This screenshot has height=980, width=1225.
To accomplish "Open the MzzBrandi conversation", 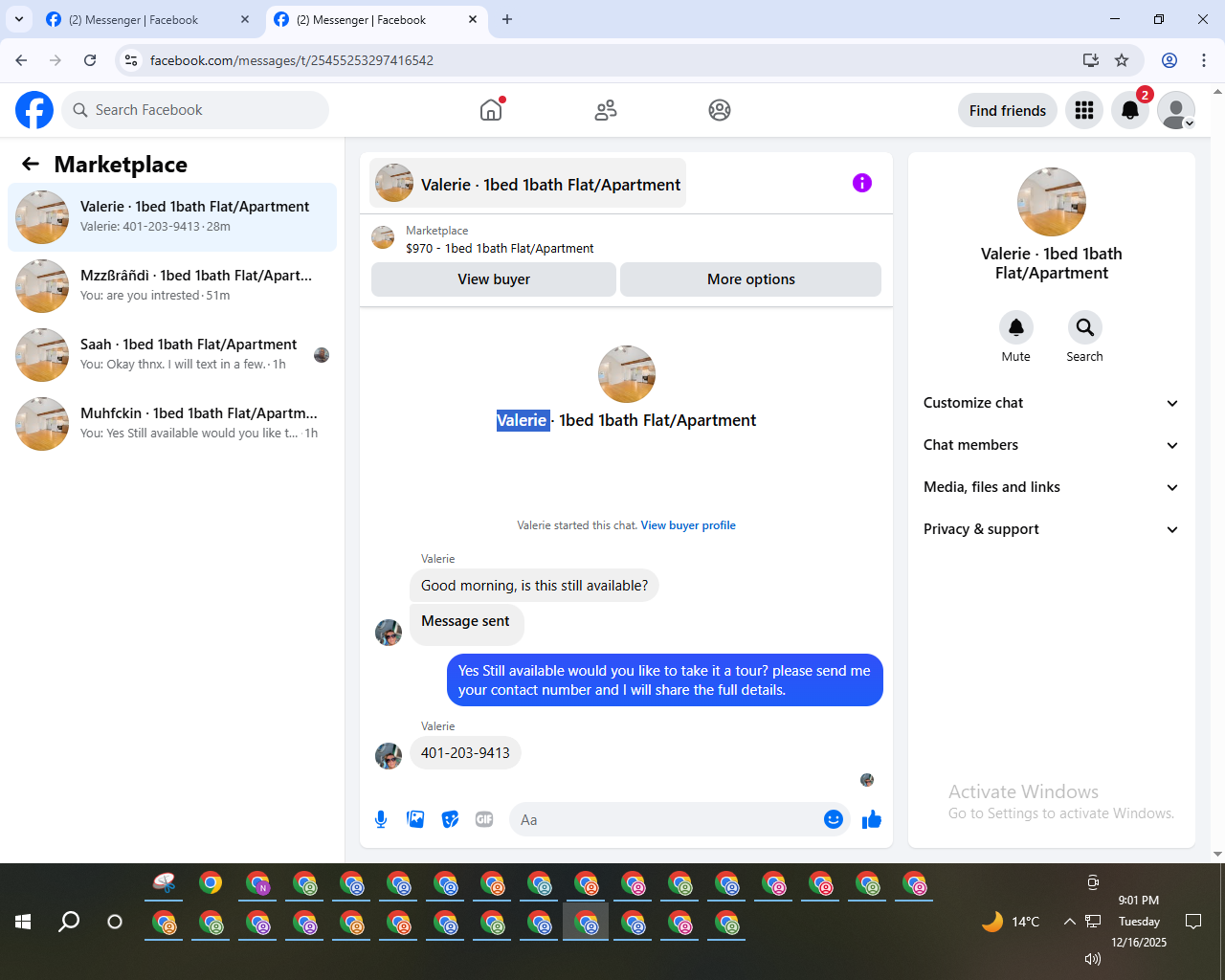I will pyautogui.click(x=172, y=286).
